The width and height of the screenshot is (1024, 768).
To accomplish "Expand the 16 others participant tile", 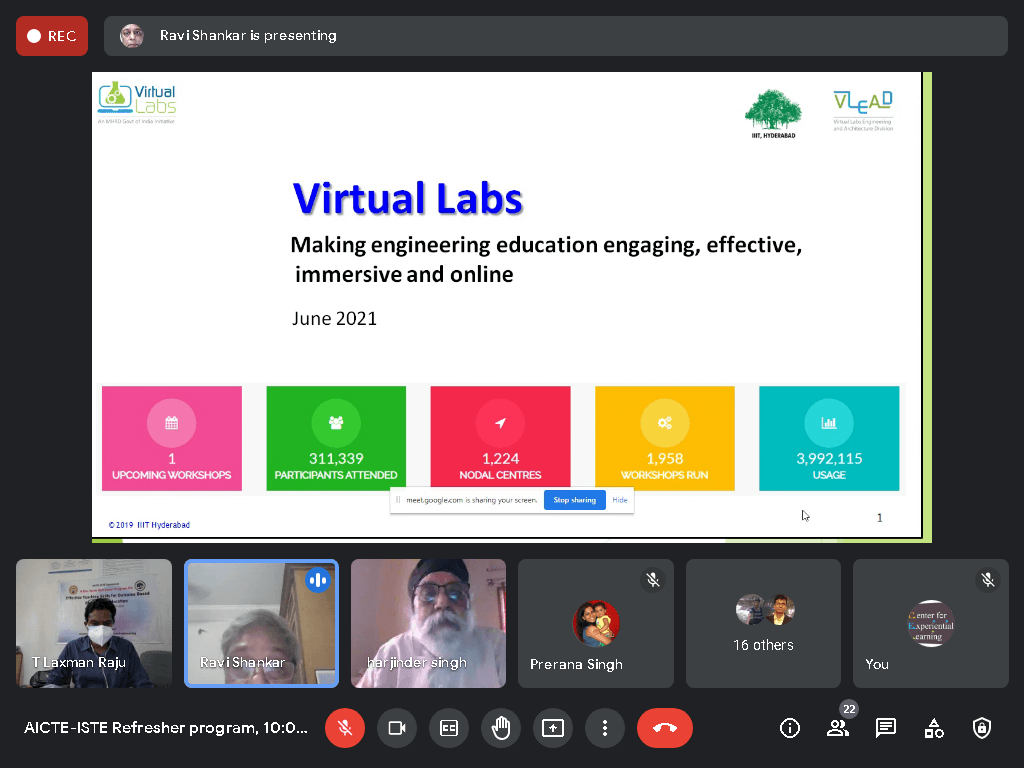I will click(765, 623).
